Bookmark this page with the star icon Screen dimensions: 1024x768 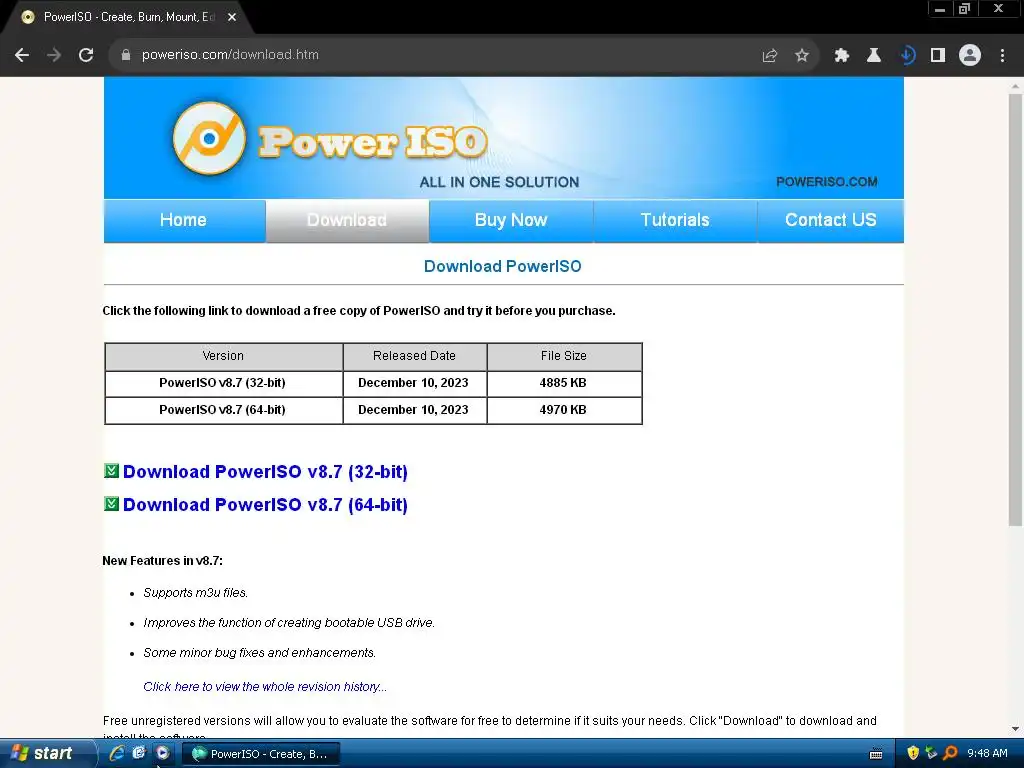[802, 56]
